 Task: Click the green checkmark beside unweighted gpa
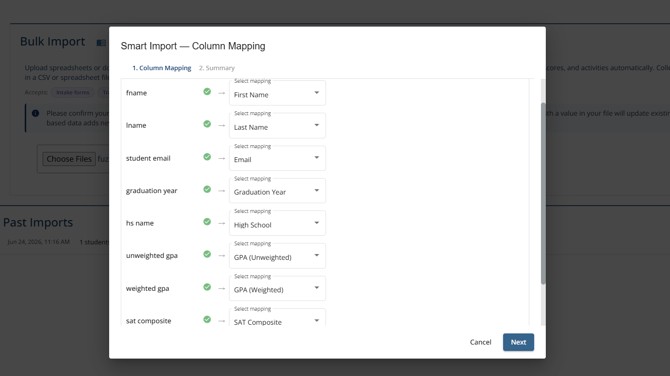207,254
